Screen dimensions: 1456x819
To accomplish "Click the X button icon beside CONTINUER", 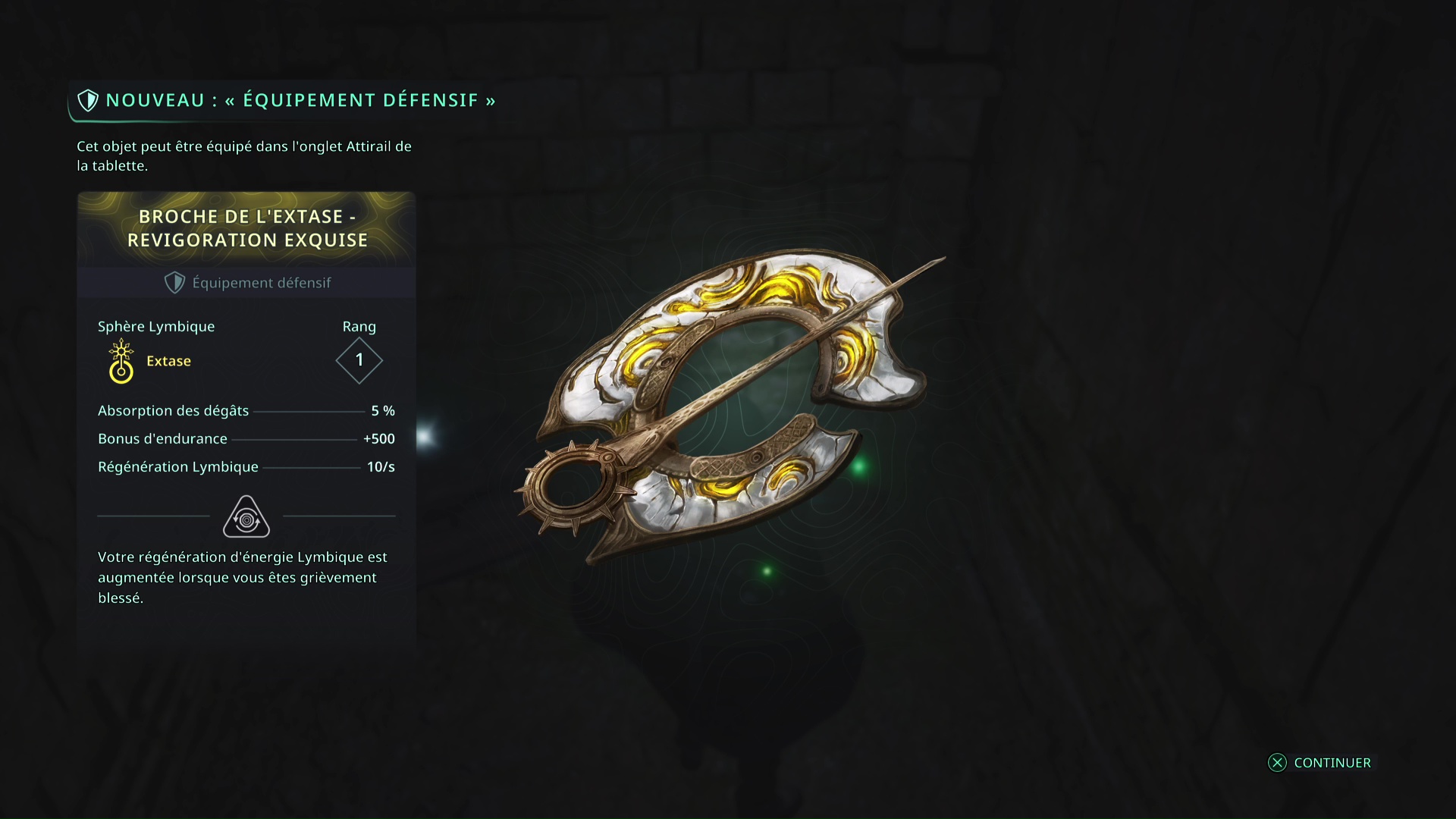I will pos(1277,763).
